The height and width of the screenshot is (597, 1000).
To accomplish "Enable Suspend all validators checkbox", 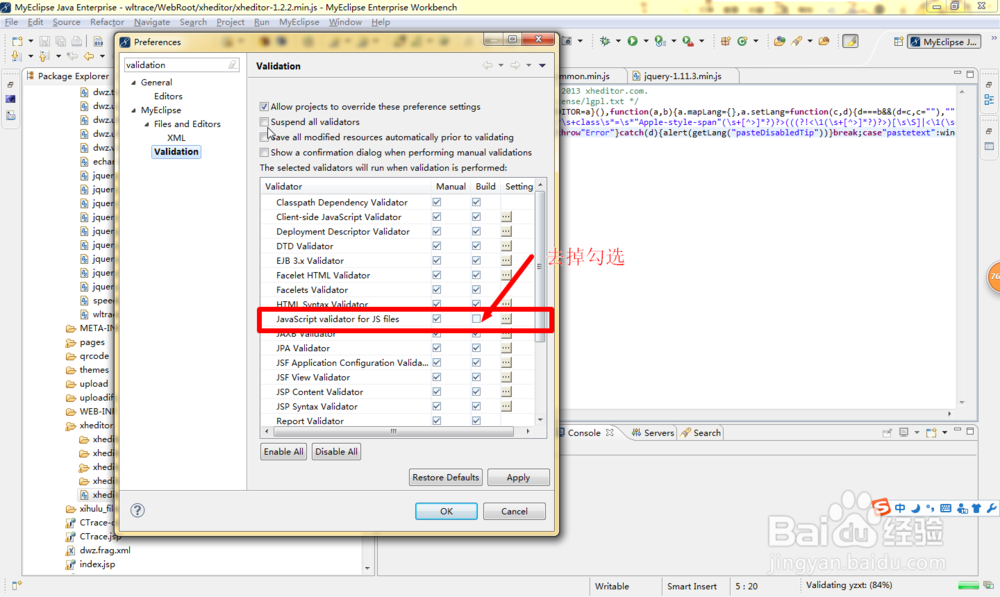I will tap(264, 122).
